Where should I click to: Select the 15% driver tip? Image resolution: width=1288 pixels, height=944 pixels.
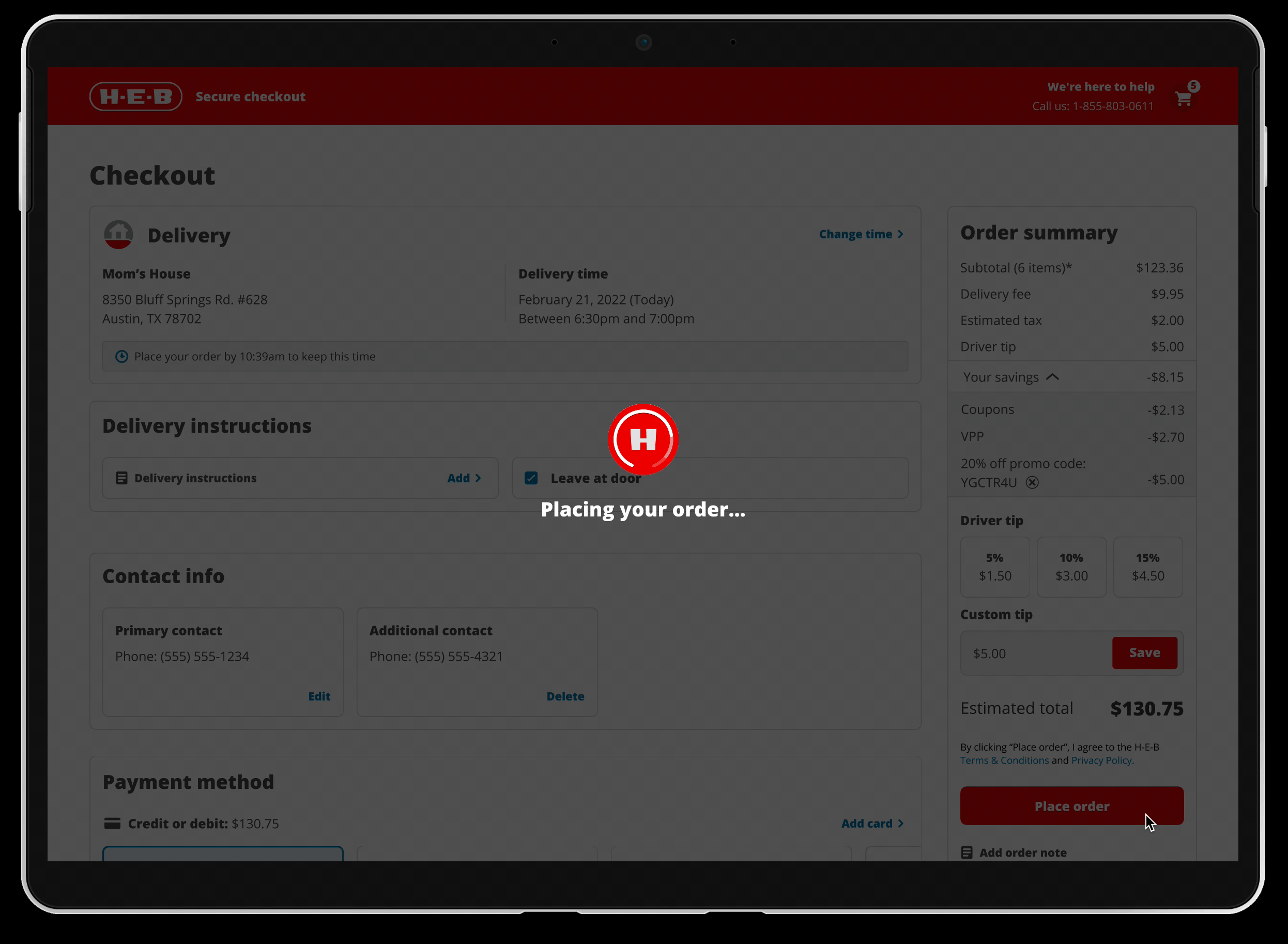pos(1148,567)
